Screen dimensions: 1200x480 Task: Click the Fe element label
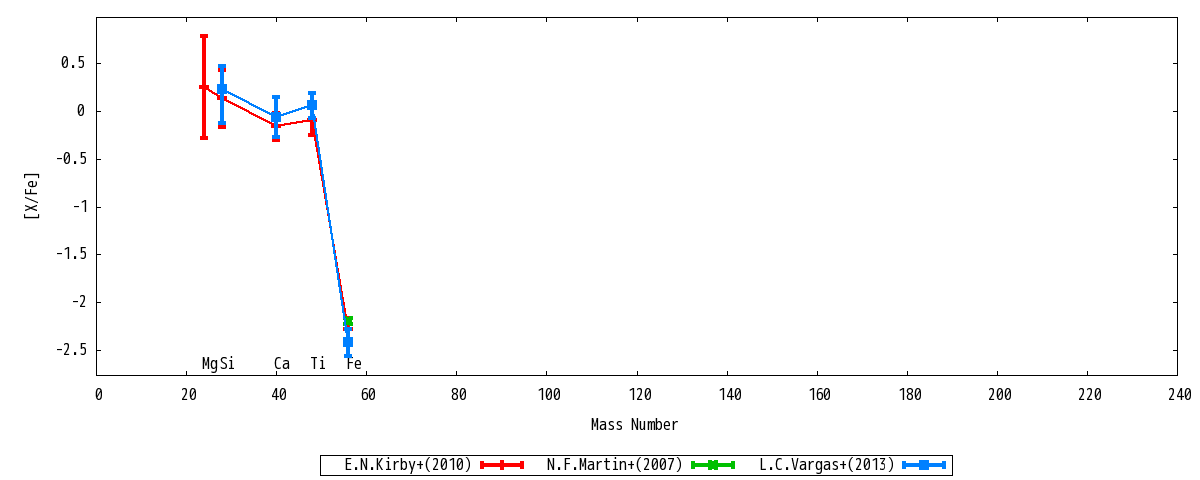tap(354, 364)
